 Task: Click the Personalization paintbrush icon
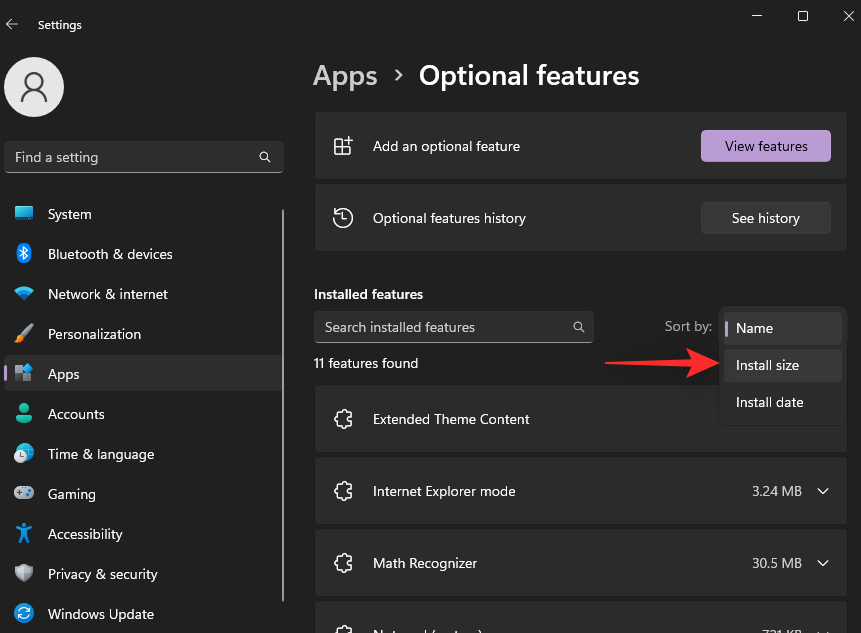pos(24,333)
